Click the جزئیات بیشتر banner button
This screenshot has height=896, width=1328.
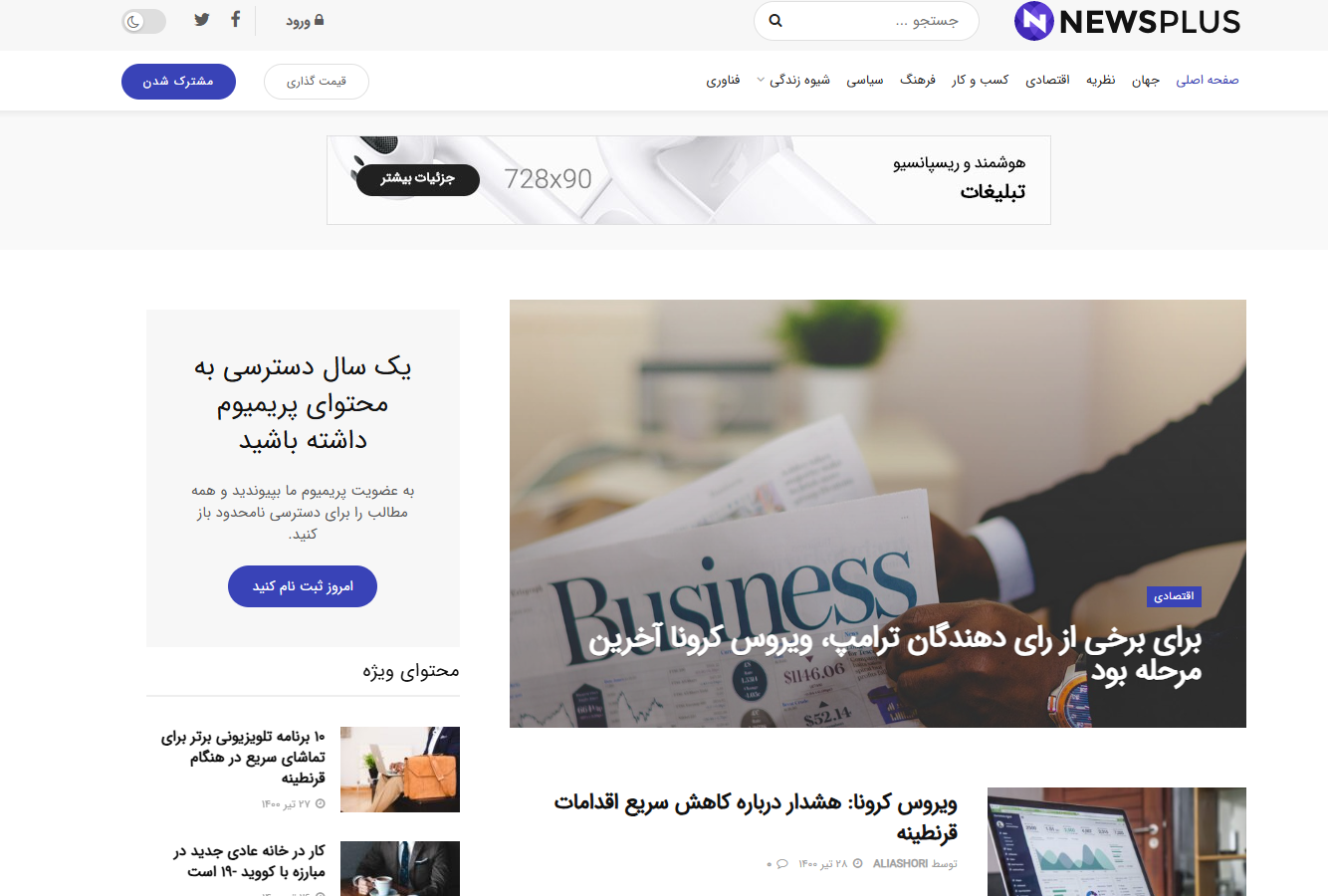(x=418, y=179)
